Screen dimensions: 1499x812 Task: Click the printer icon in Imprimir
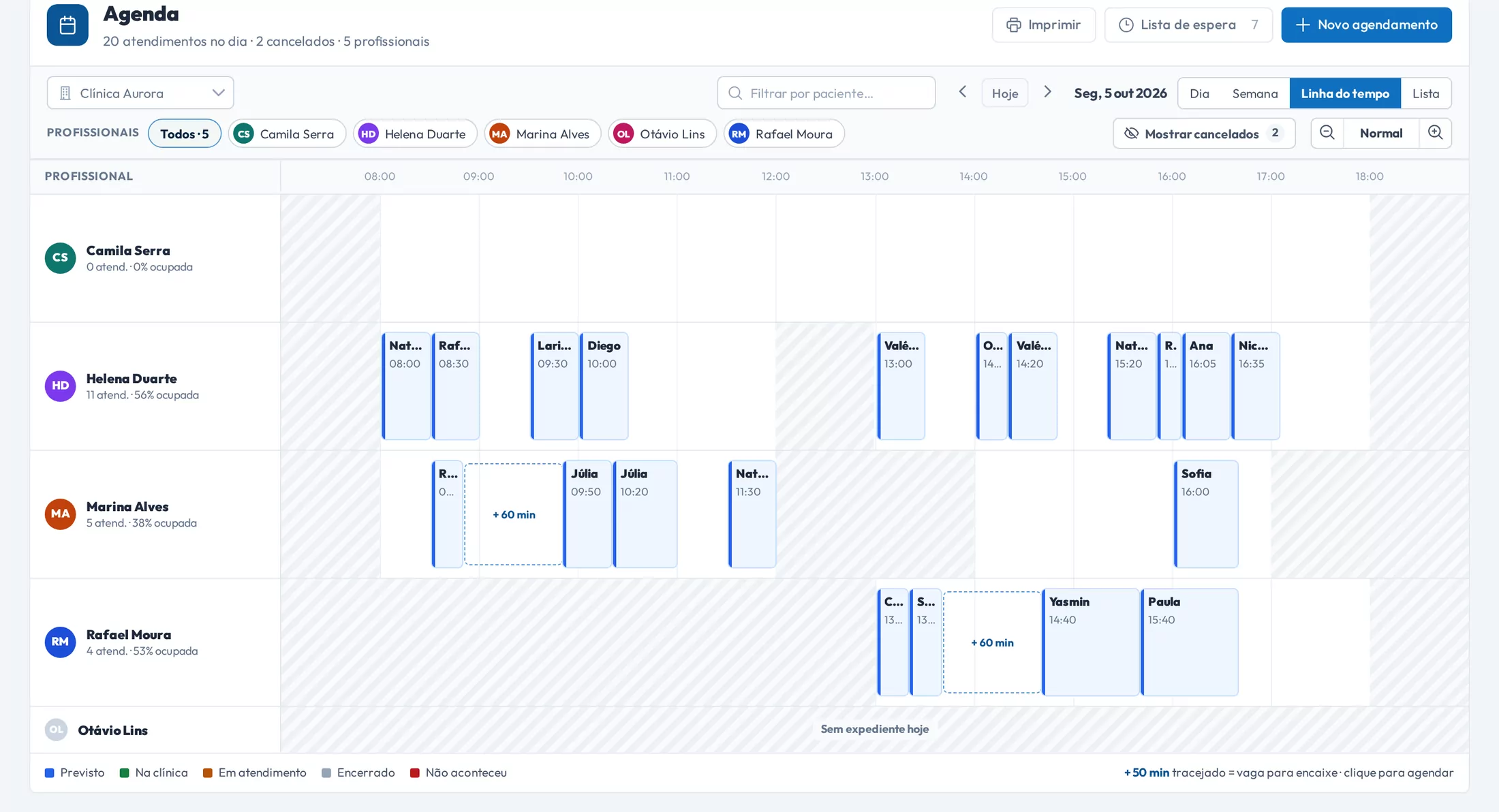(x=1014, y=25)
